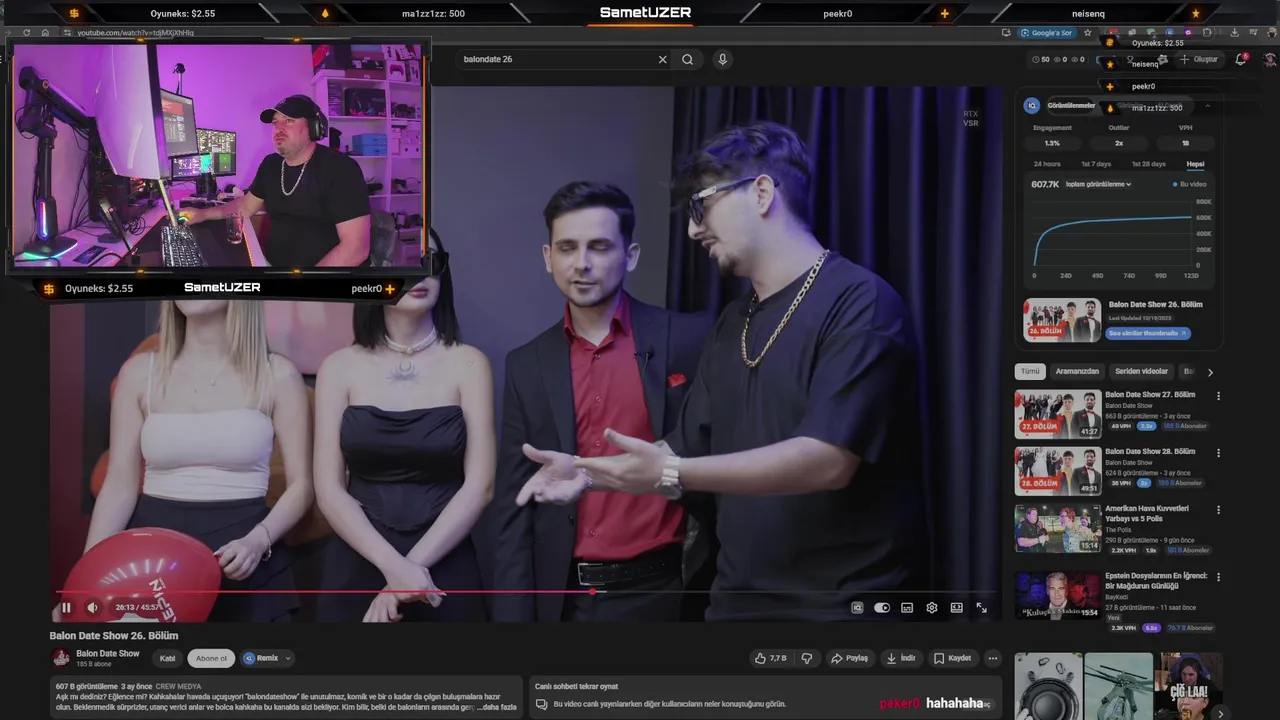Select the Tümü filter chip

coord(1030,371)
